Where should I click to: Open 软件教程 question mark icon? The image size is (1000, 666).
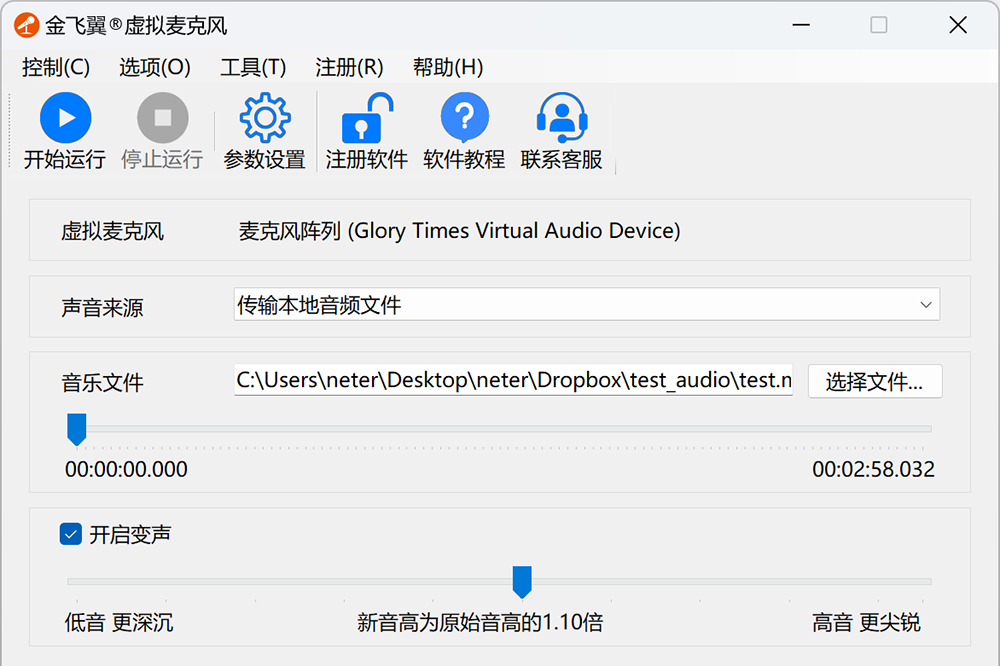[464, 119]
